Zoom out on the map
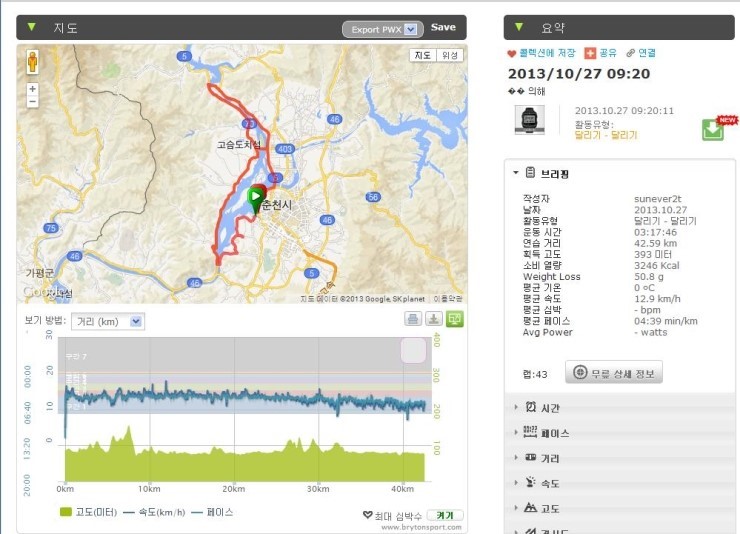740x534 pixels. click(x=33, y=101)
